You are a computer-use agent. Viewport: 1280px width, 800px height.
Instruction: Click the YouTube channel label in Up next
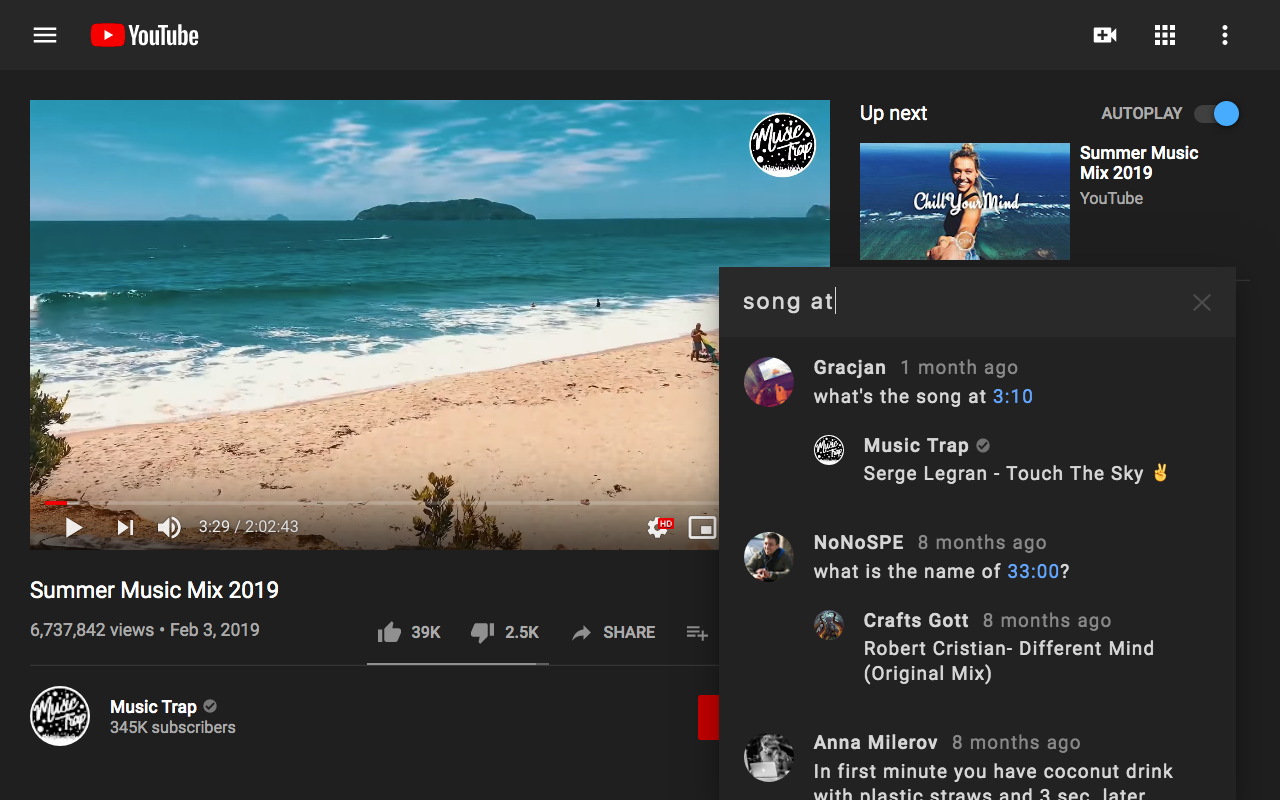pos(1111,198)
